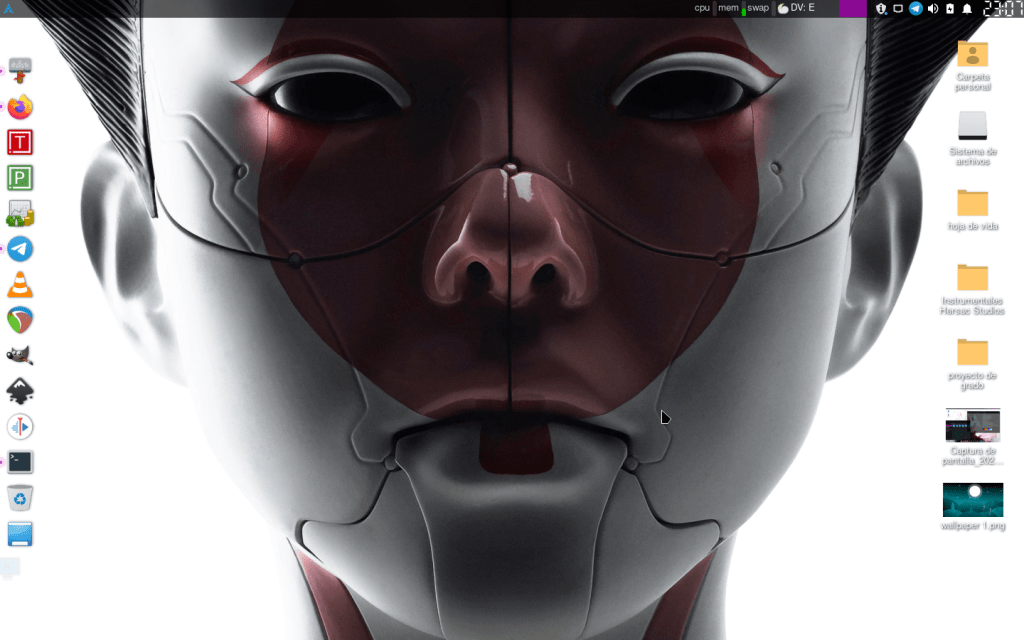
Task: Start VLC media player
Action: tap(20, 285)
